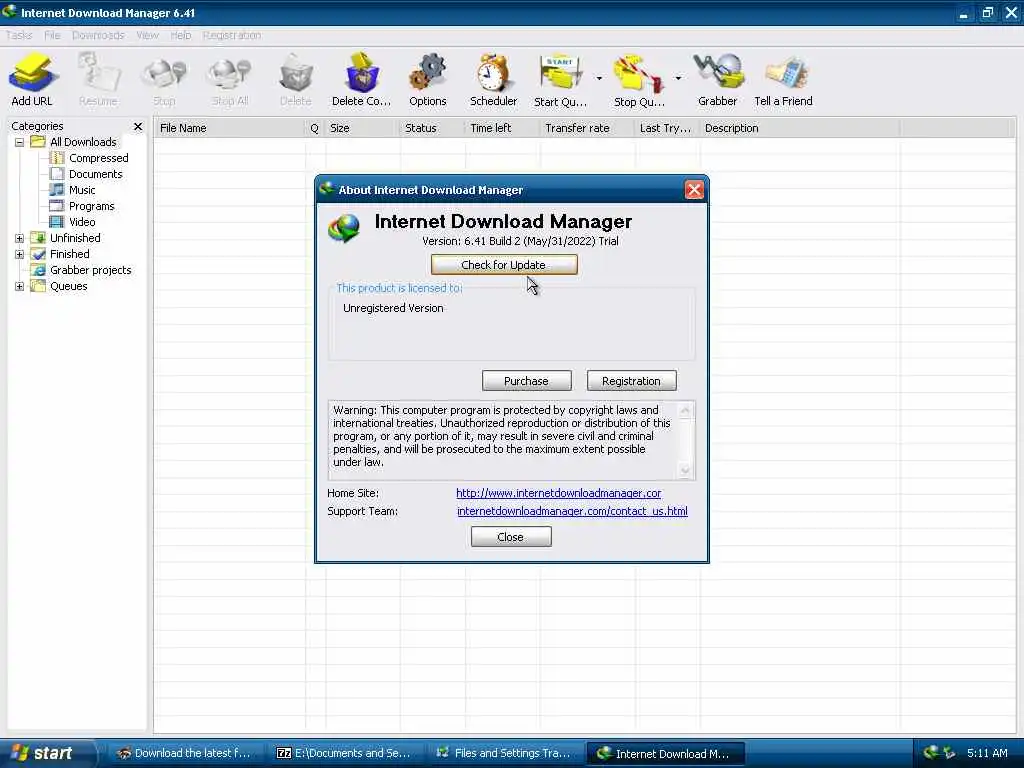Click the Tell a Friend icon

786,73
